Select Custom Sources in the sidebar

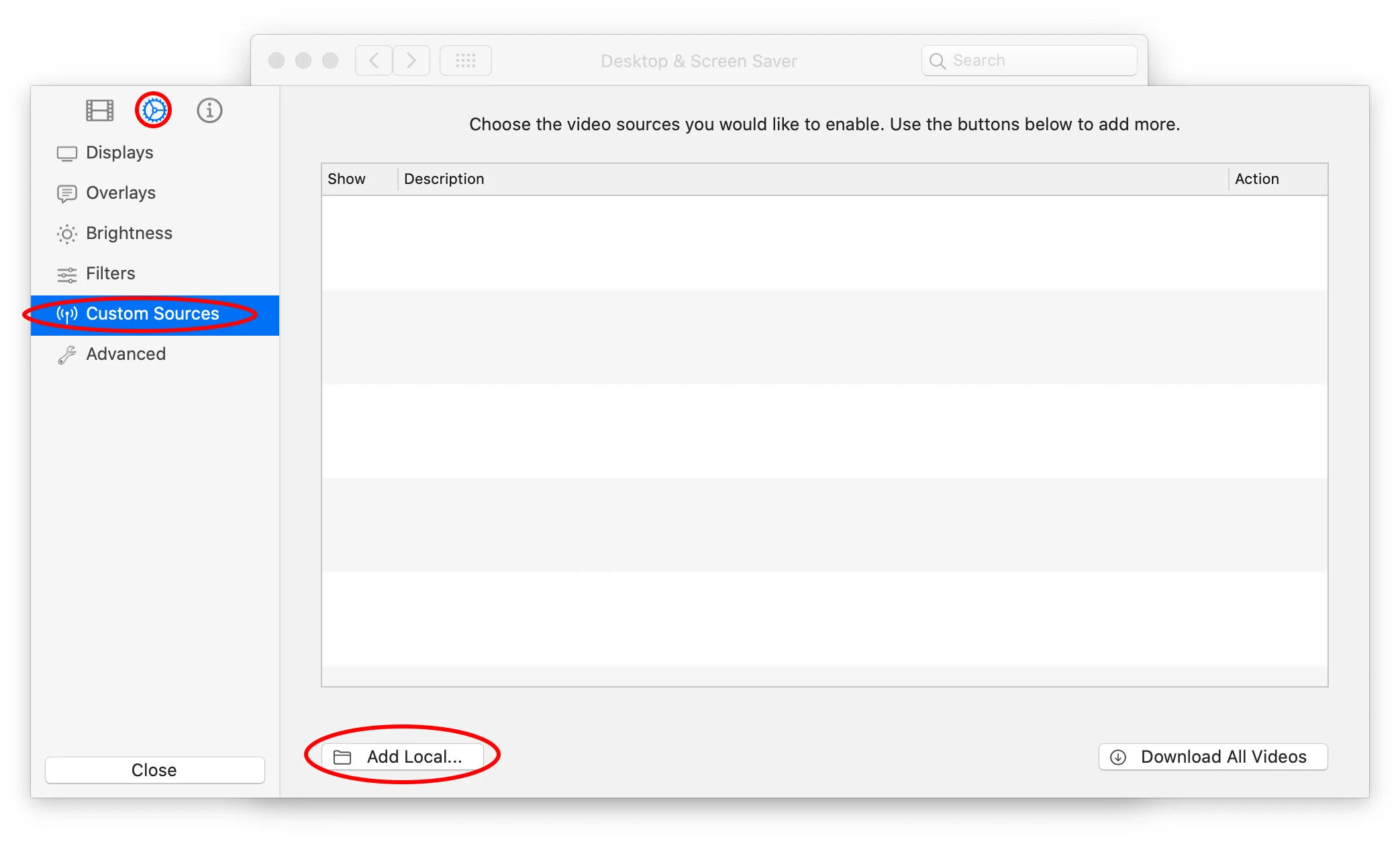152,314
